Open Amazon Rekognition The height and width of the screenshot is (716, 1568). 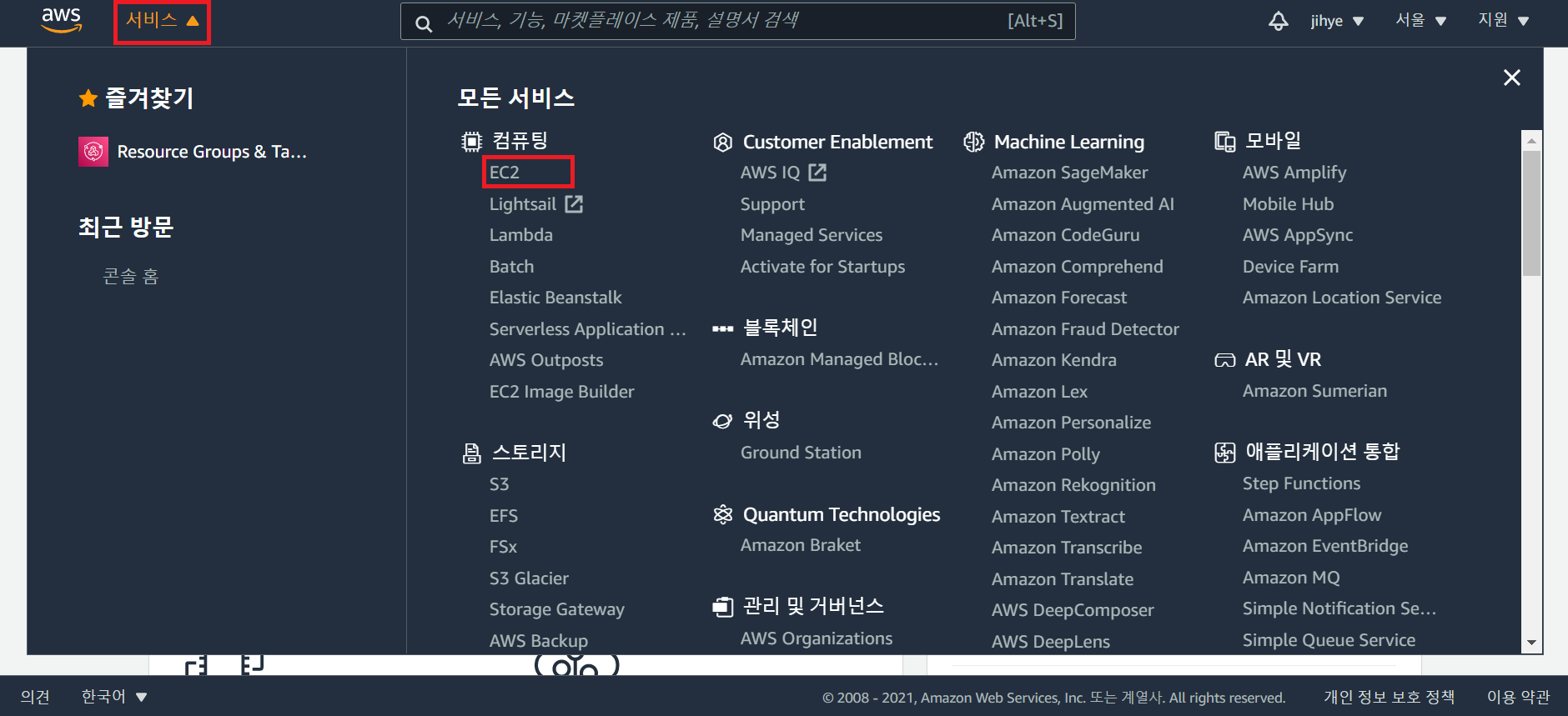coord(1073,485)
